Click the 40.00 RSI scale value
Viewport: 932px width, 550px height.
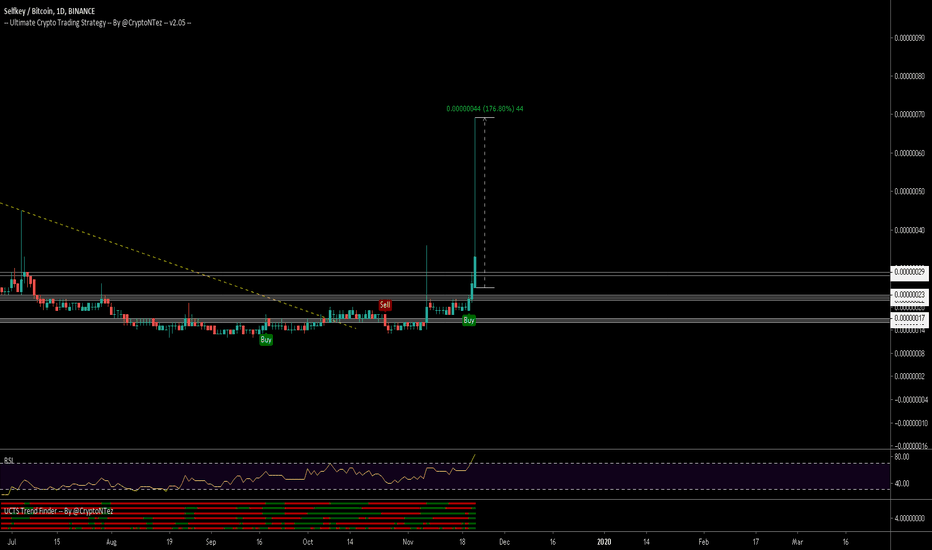pos(902,483)
